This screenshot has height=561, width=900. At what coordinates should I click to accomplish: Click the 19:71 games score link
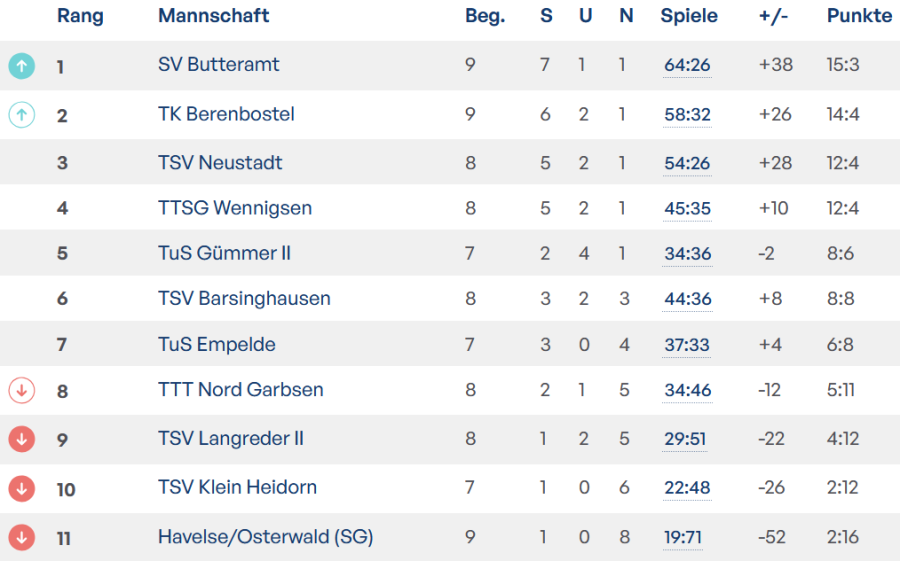[x=683, y=538]
